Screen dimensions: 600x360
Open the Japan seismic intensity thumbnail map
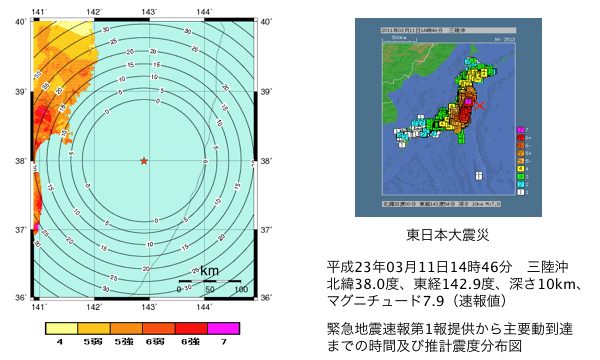click(x=448, y=117)
